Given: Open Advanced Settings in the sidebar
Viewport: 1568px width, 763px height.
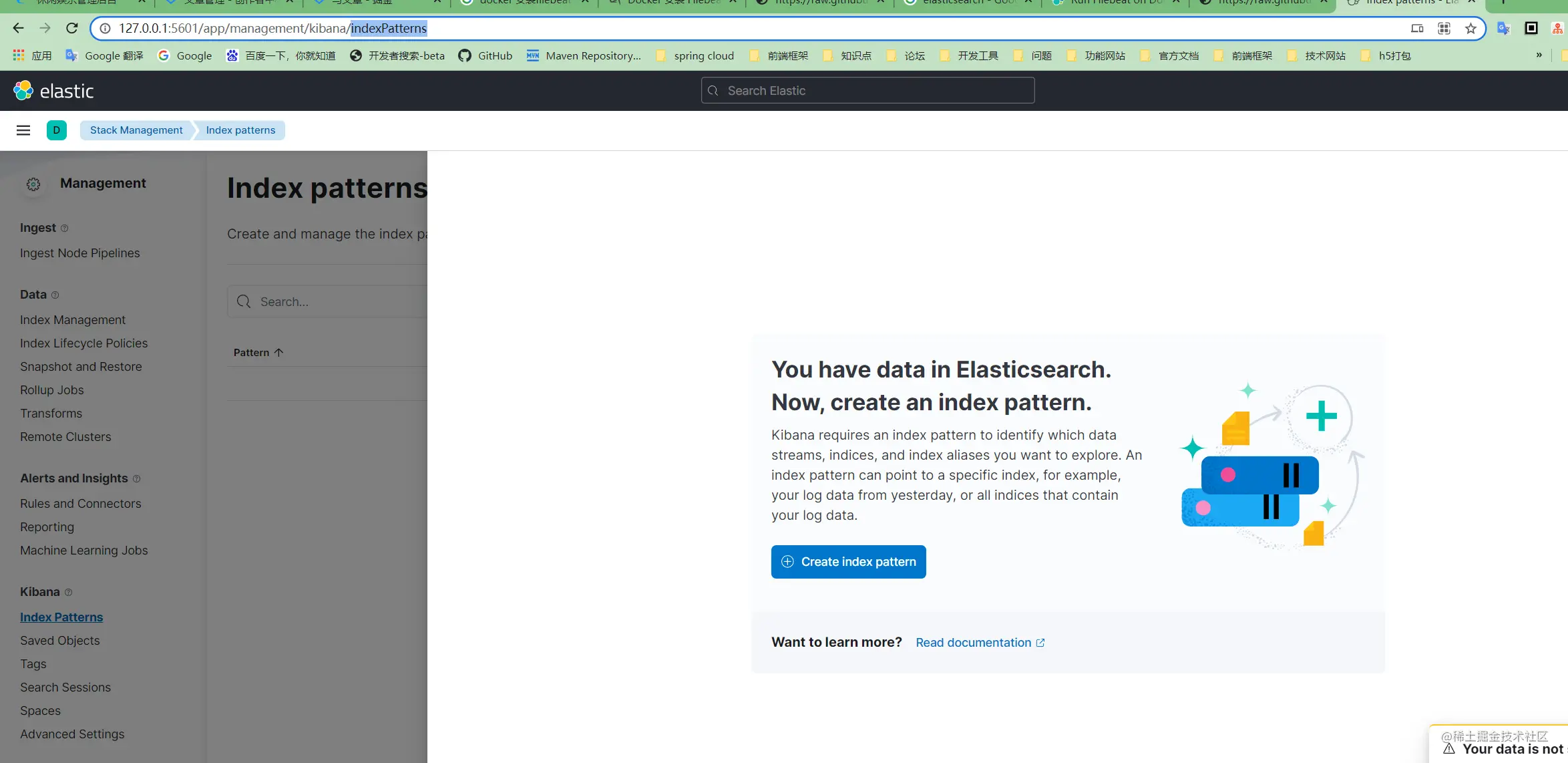Looking at the screenshot, I should [72, 734].
